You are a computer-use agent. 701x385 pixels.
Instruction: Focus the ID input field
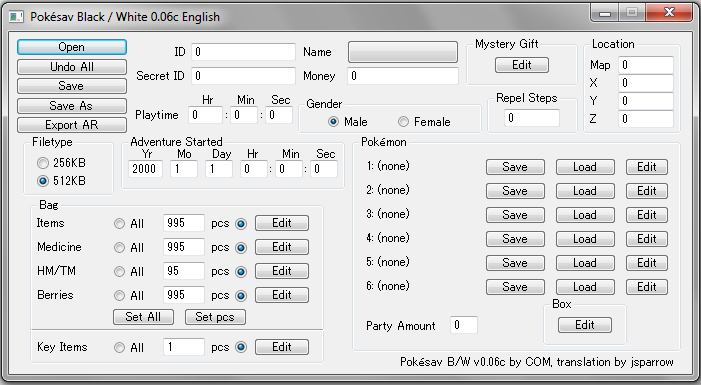click(243, 52)
